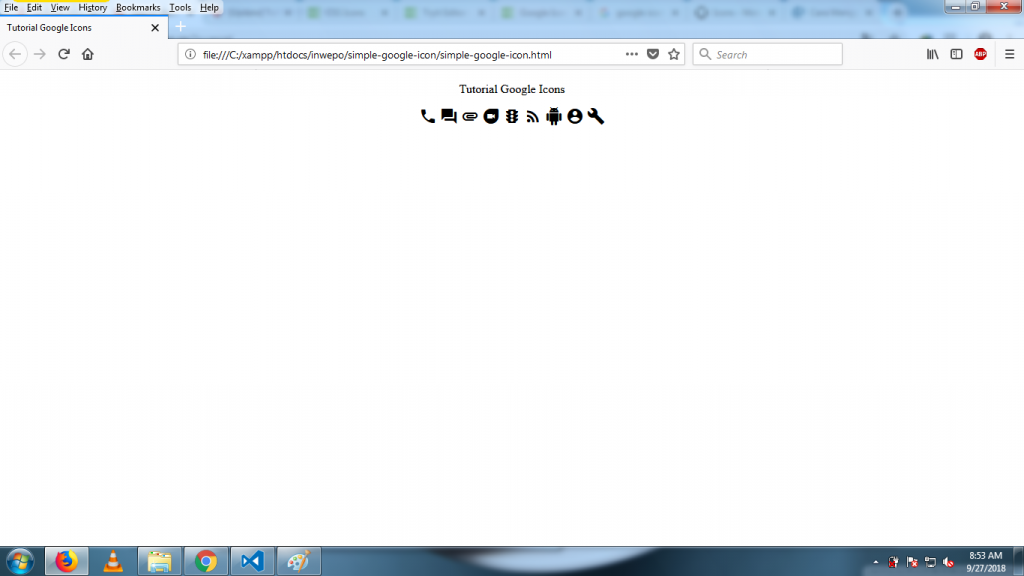The width and height of the screenshot is (1024, 576).
Task: Click the Android robot icon
Action: tap(554, 116)
